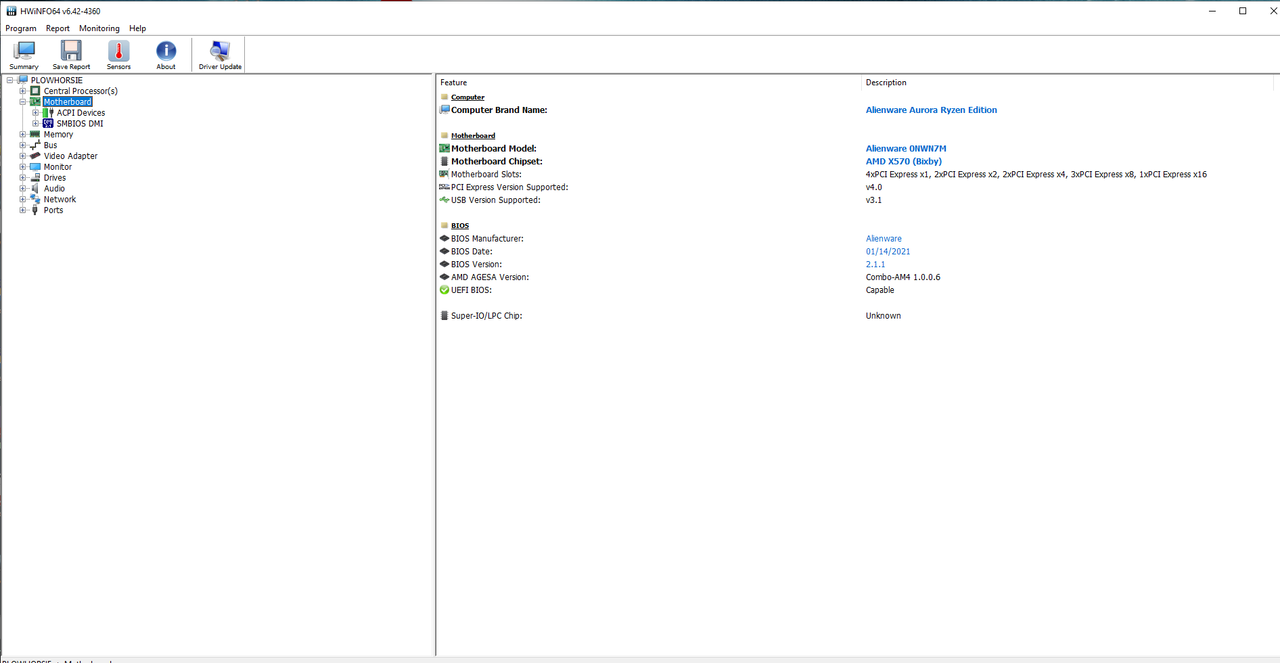The height and width of the screenshot is (663, 1280).
Task: Expand the Network node
Action: click(22, 199)
